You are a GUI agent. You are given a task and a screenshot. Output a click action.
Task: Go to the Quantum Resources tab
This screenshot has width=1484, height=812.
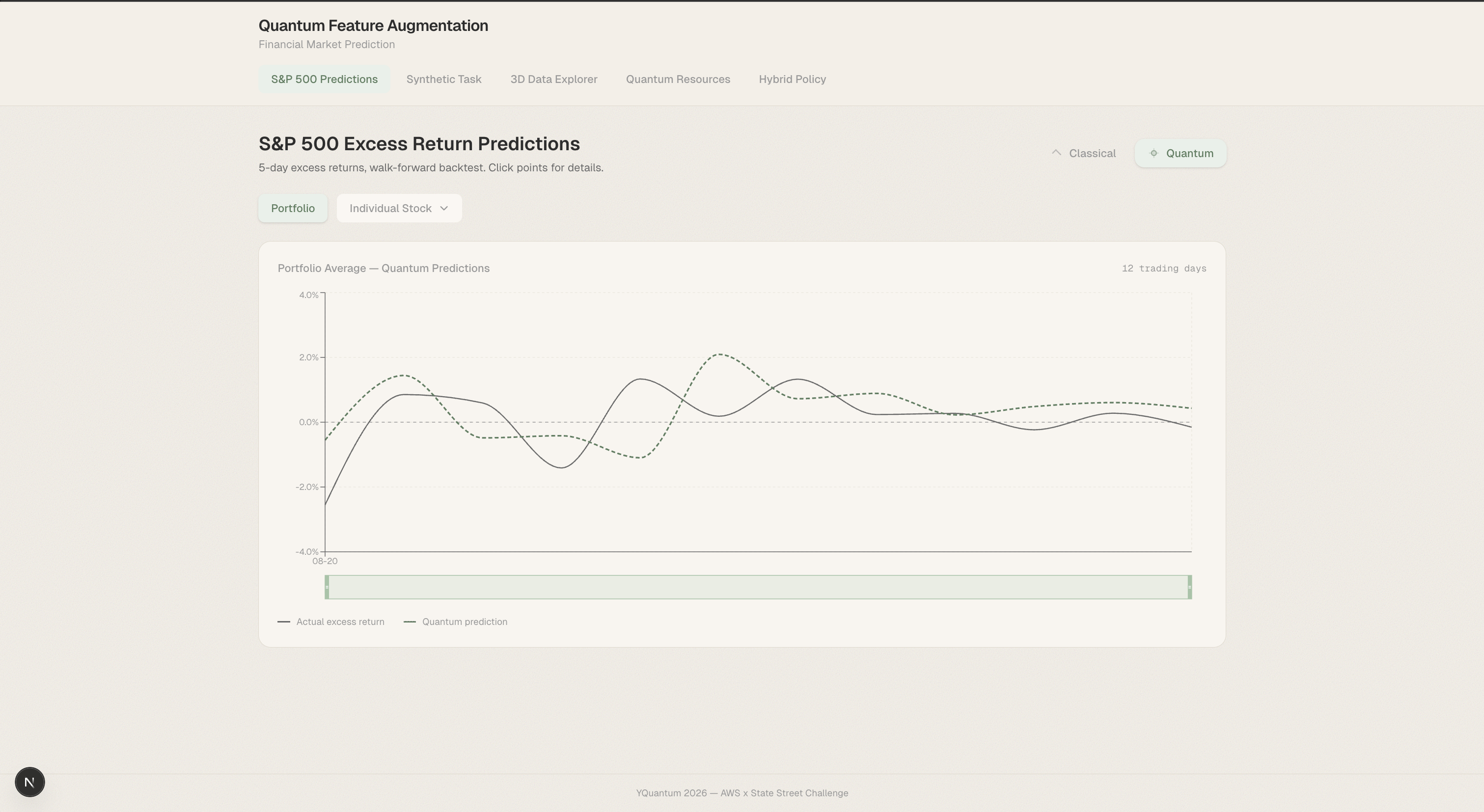(678, 80)
